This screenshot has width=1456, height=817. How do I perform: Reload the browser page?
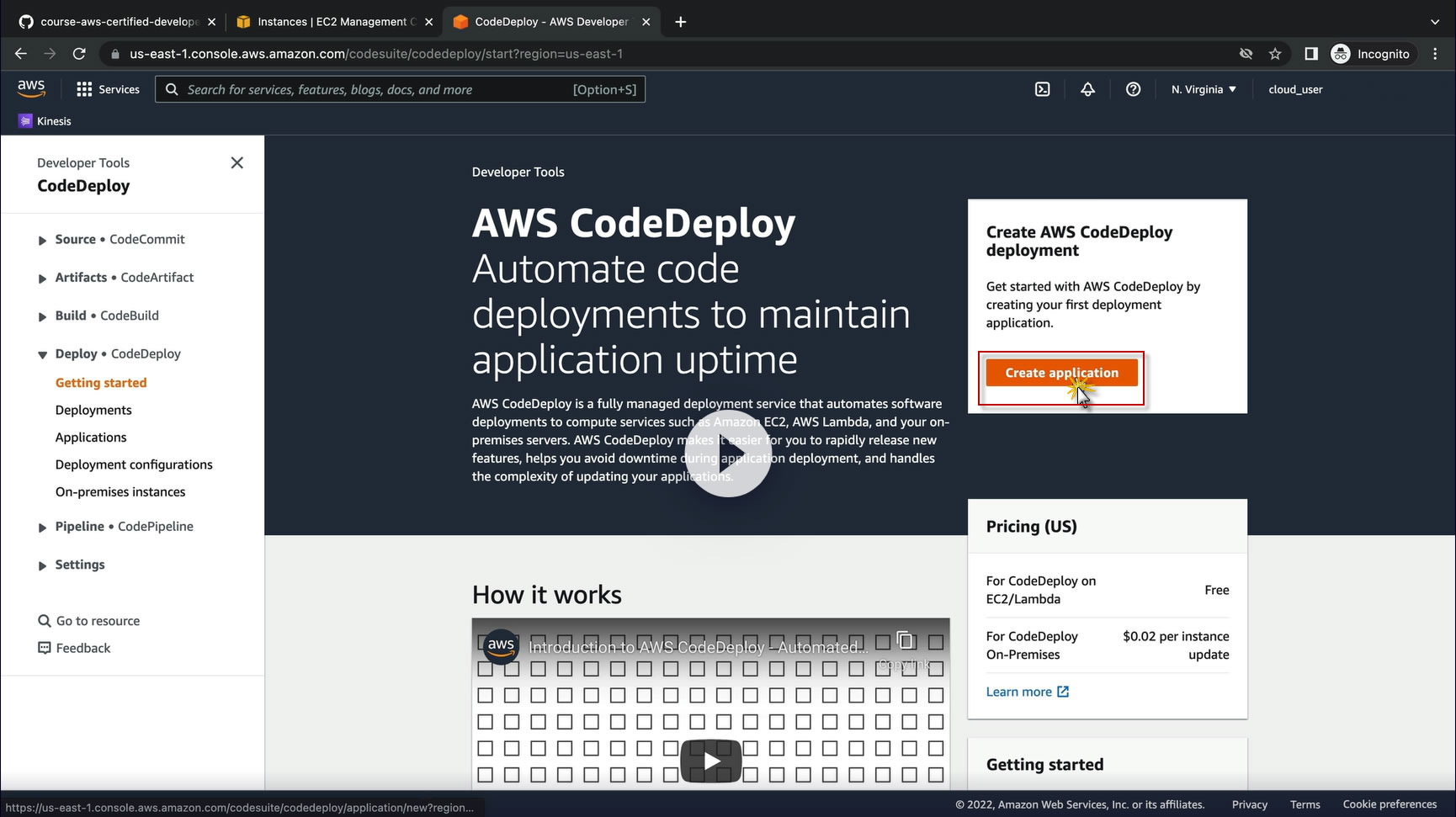click(x=79, y=54)
